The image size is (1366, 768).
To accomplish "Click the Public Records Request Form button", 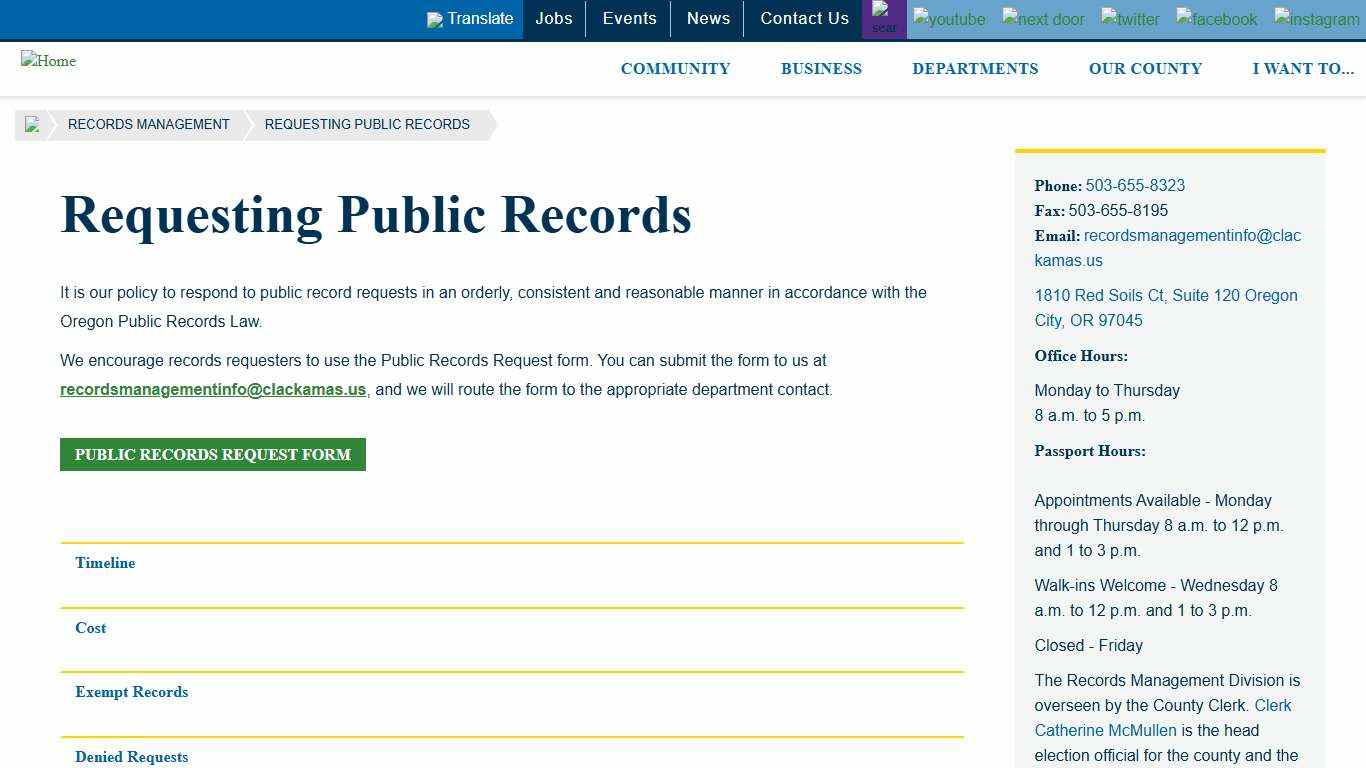I will [x=212, y=454].
